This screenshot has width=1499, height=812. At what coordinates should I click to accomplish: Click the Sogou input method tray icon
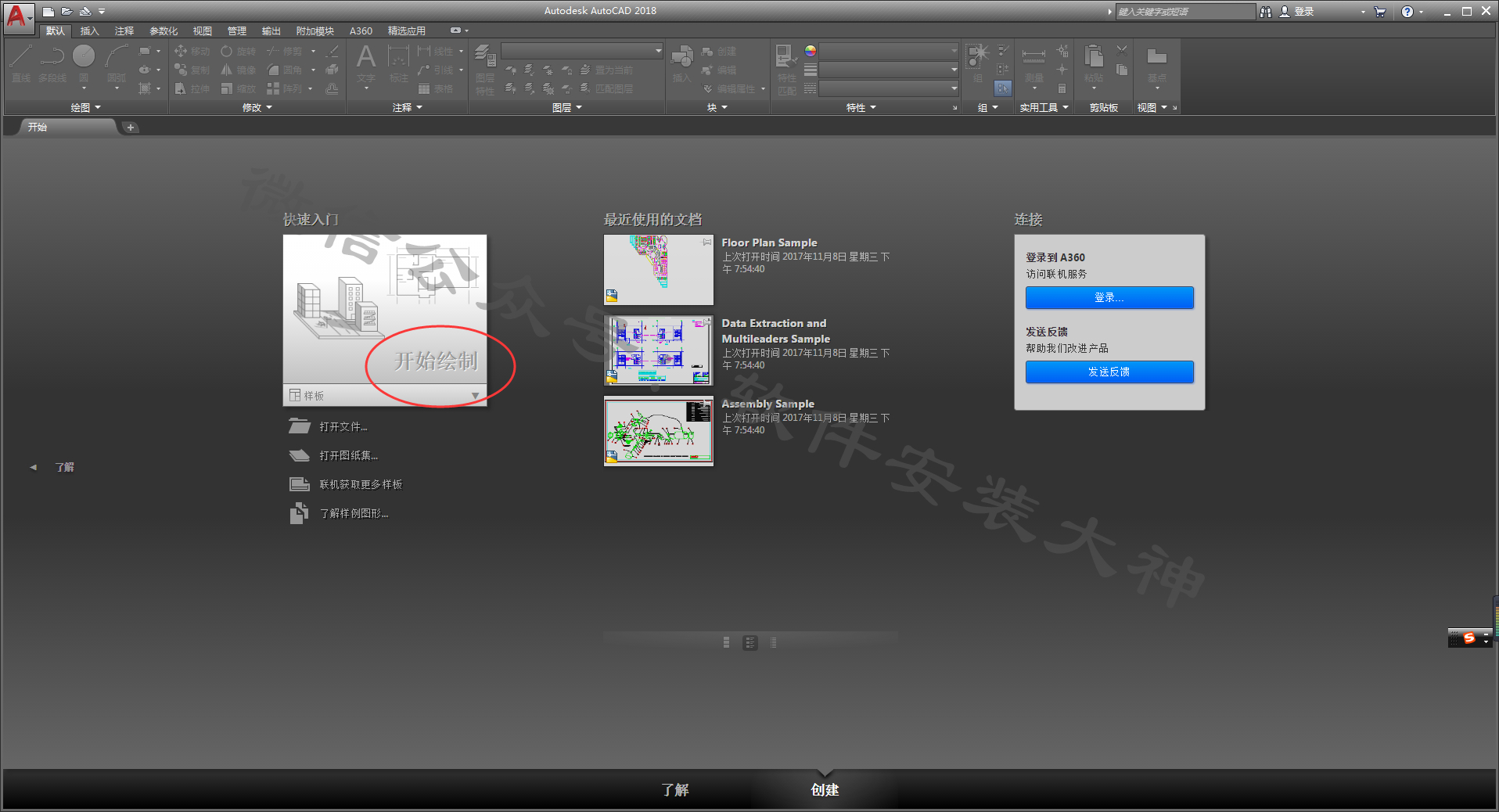[1469, 638]
